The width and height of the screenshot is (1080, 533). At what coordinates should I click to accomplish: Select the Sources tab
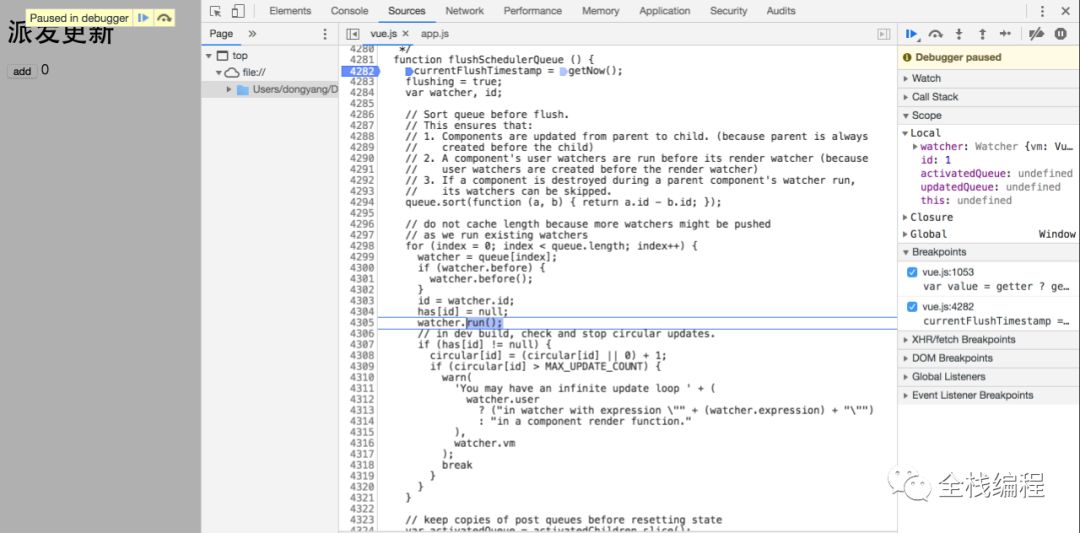(406, 11)
